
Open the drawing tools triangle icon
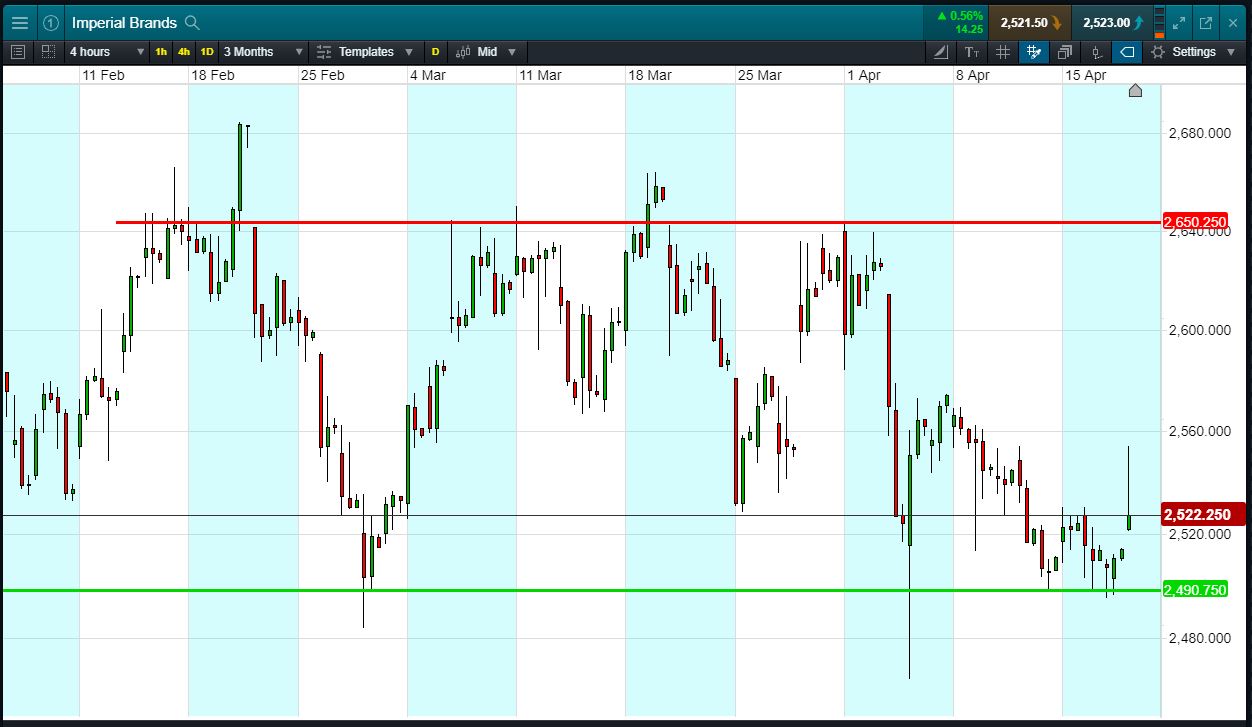[941, 52]
